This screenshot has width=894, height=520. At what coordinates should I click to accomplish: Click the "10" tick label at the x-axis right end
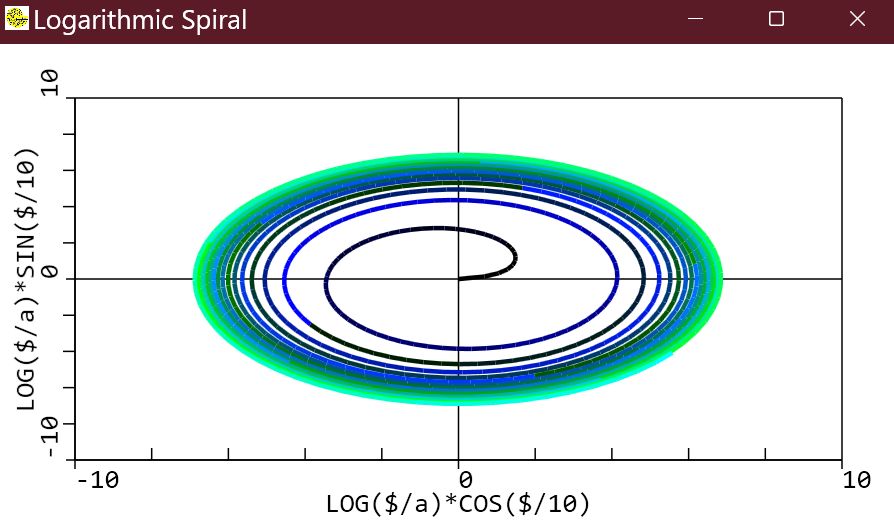pyautogui.click(x=856, y=481)
